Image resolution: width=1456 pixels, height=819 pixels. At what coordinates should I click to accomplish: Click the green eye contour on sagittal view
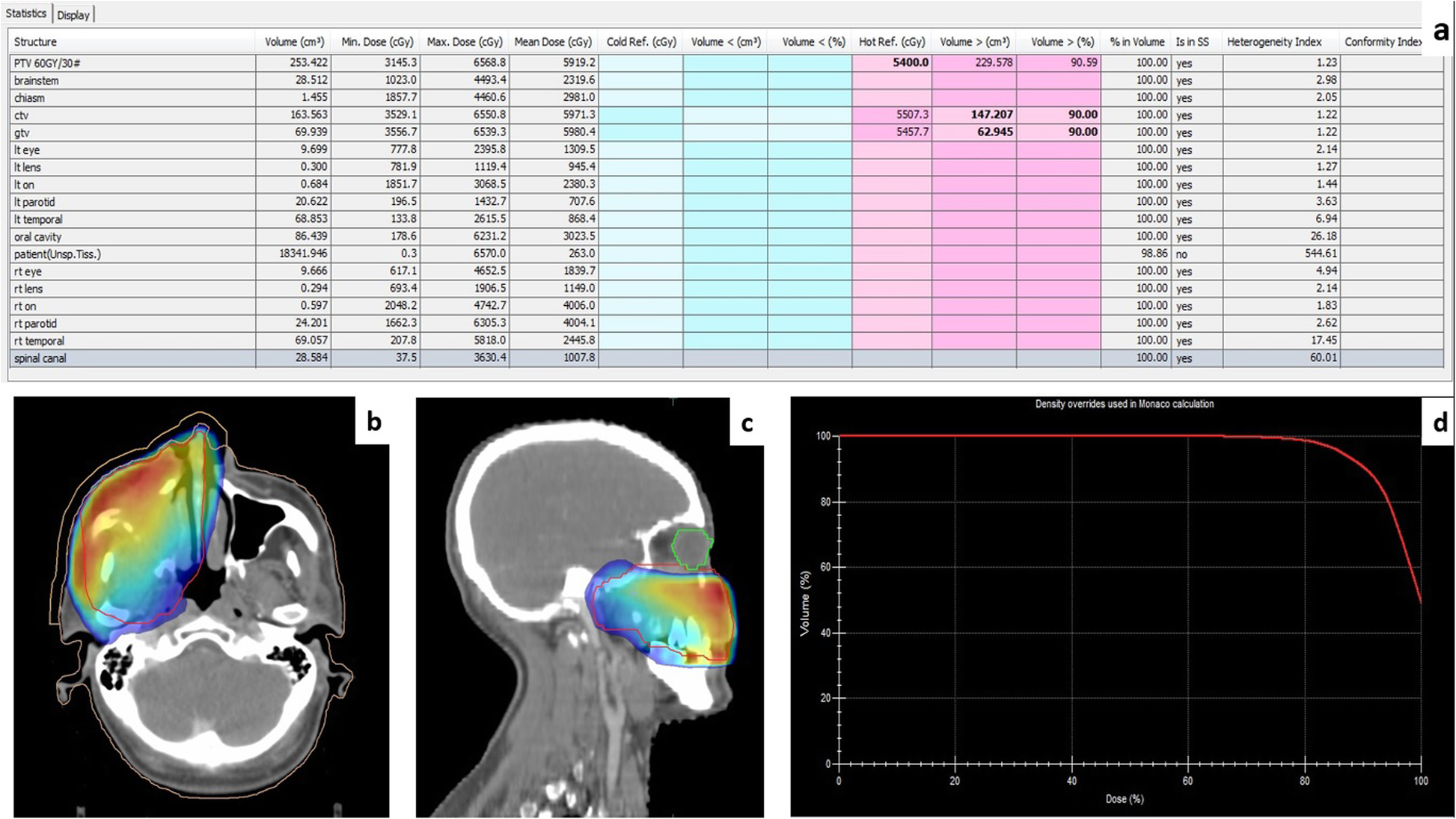(x=692, y=549)
